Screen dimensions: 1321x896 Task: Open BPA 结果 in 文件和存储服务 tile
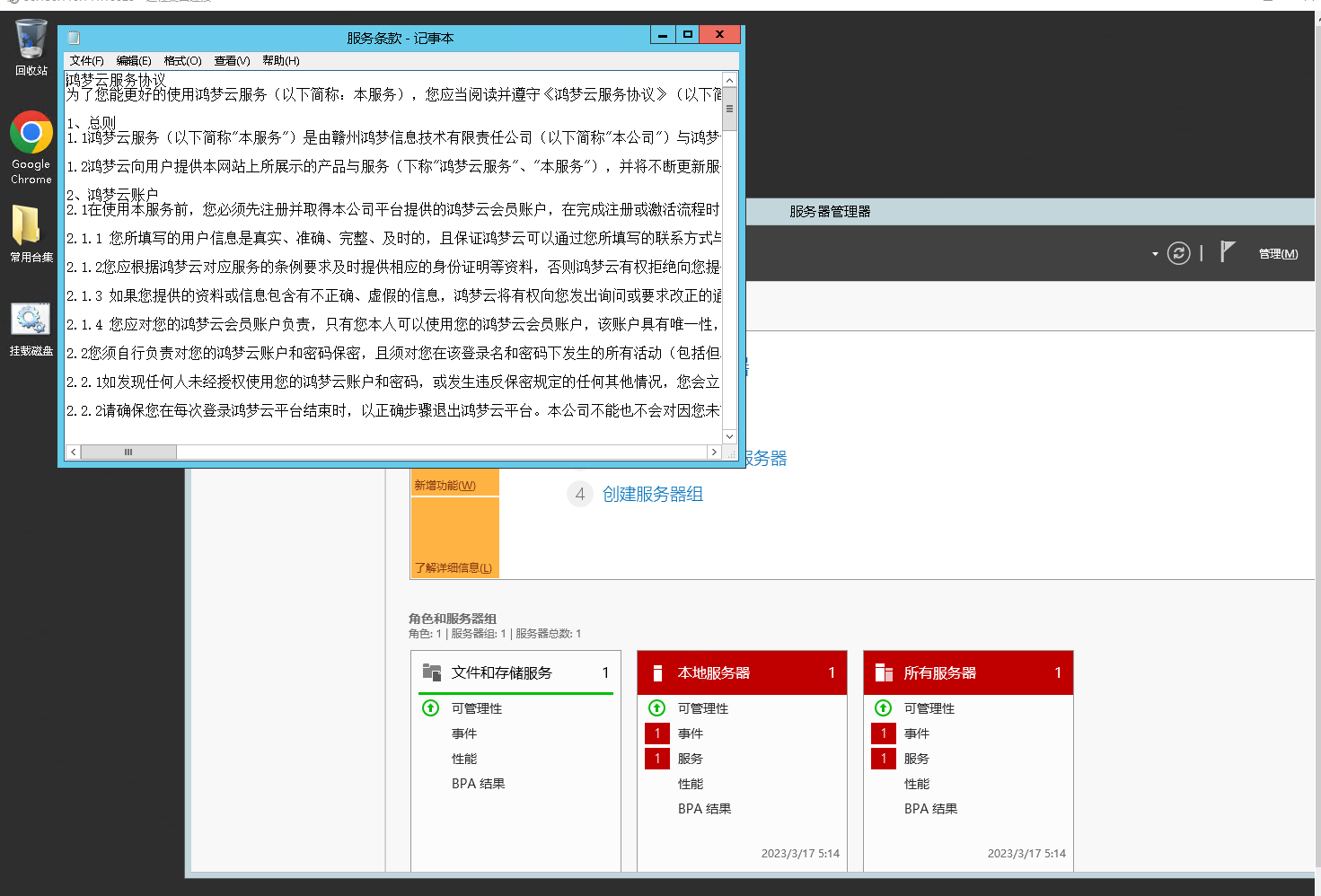tap(478, 784)
